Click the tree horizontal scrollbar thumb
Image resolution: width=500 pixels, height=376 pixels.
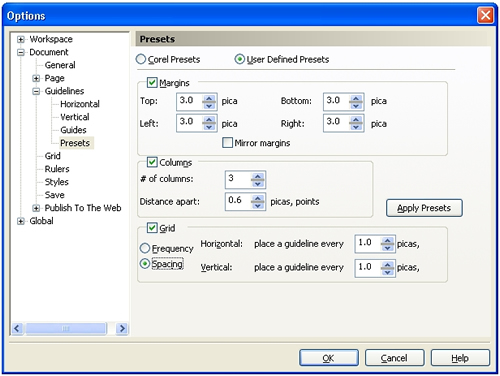pos(66,328)
